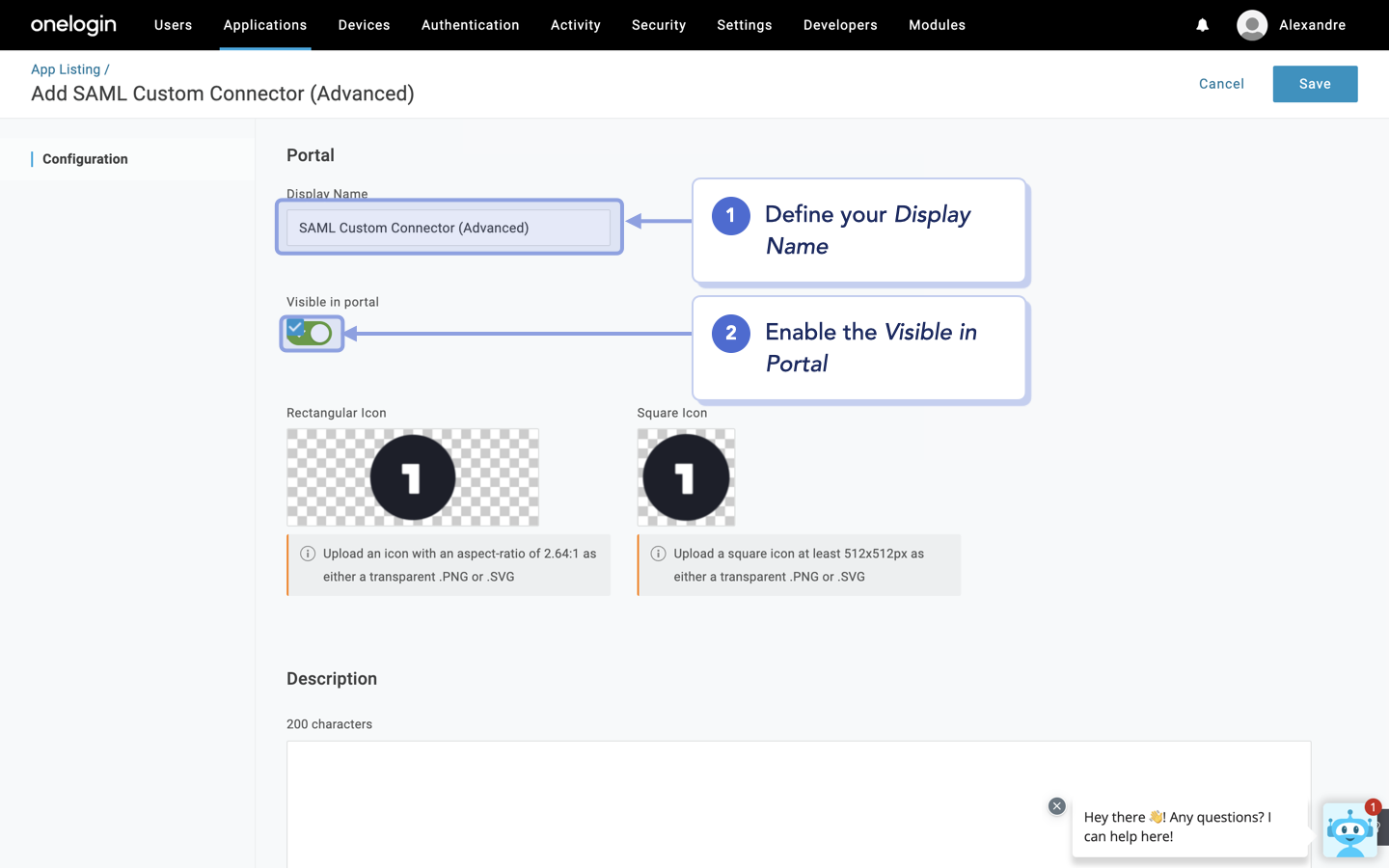The height and width of the screenshot is (868, 1389).
Task: Click the square icon info symbol
Action: pyautogui.click(x=658, y=554)
